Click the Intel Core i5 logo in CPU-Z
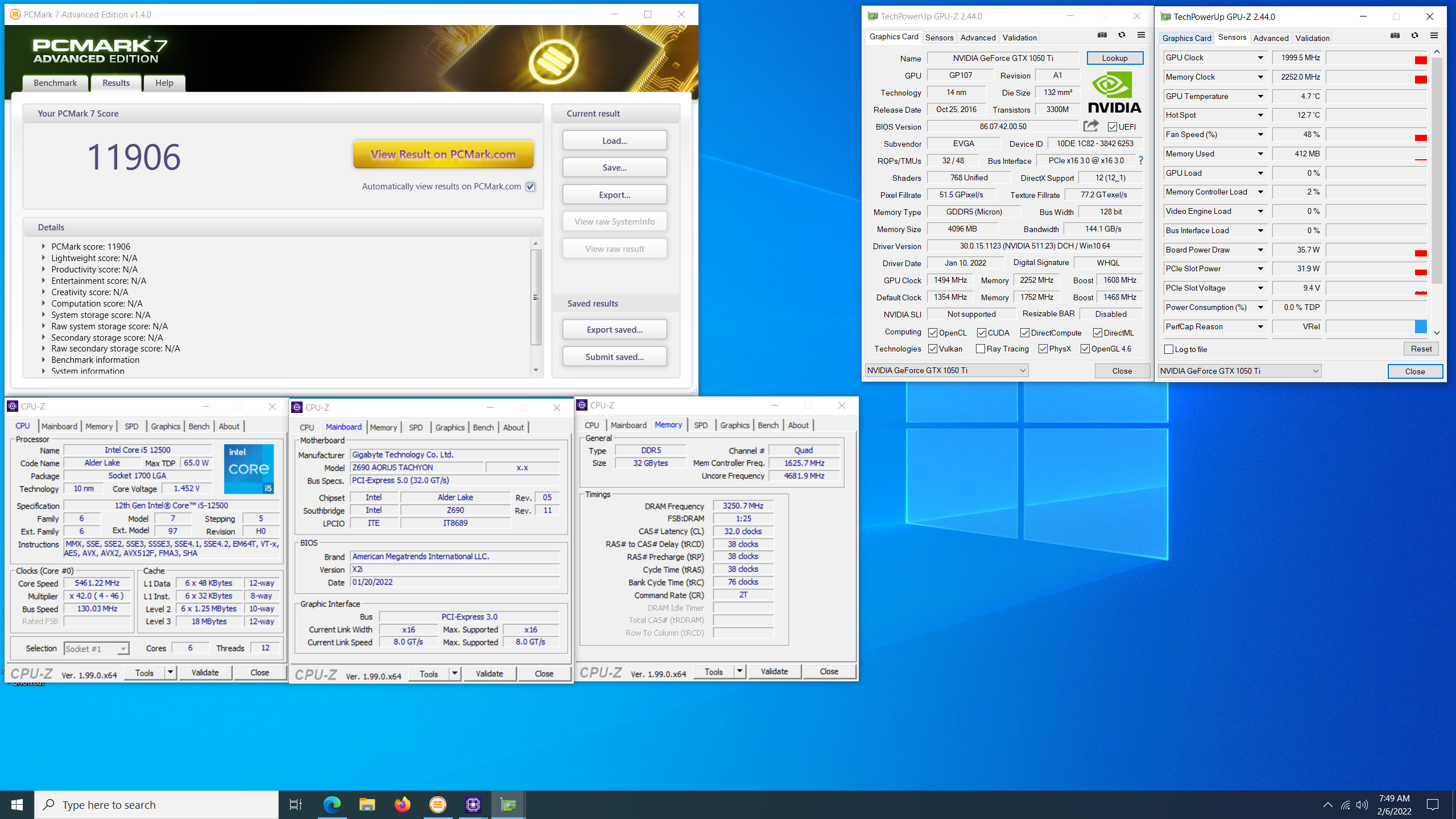The width and height of the screenshot is (1456, 819). click(249, 469)
